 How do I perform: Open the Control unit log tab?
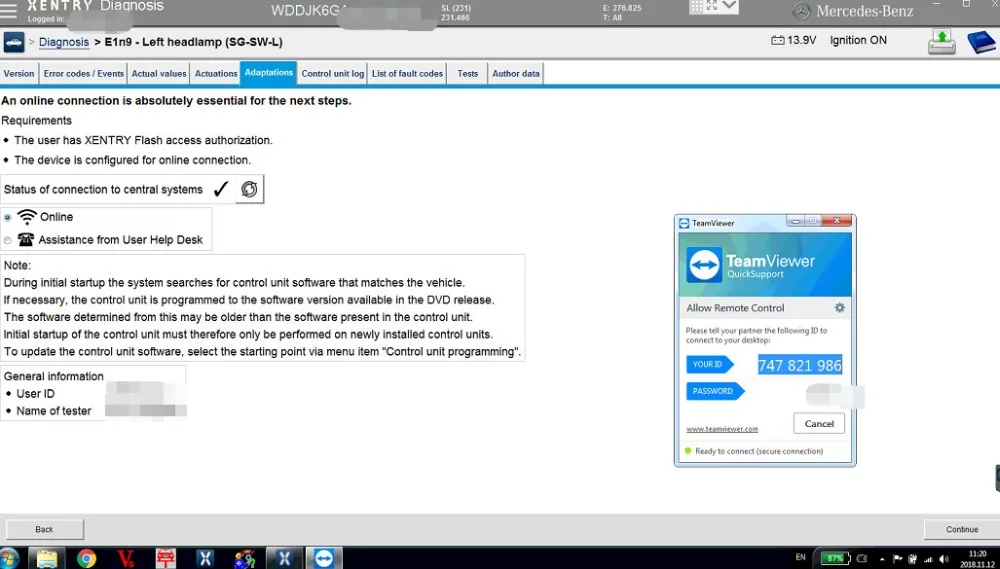coord(332,73)
